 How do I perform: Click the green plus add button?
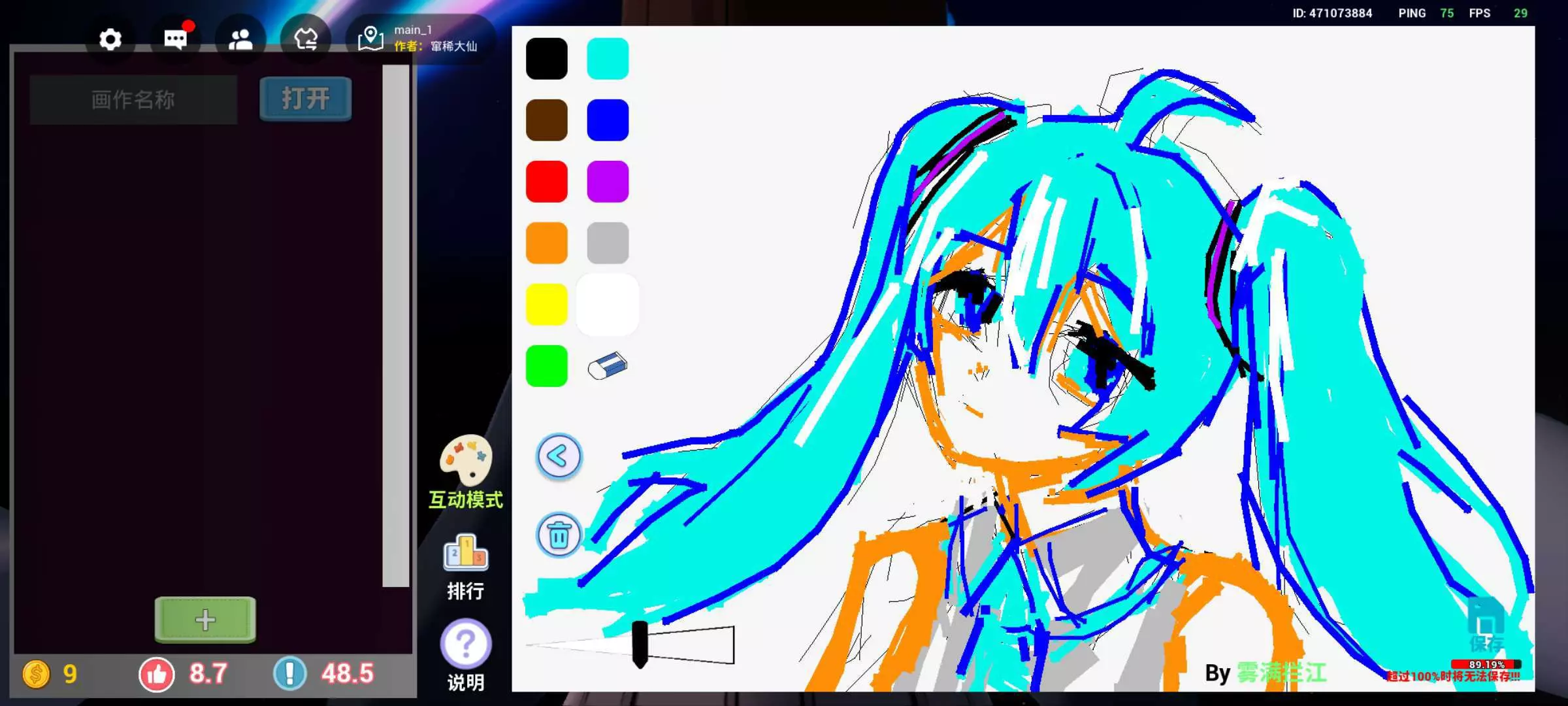pyautogui.click(x=205, y=619)
